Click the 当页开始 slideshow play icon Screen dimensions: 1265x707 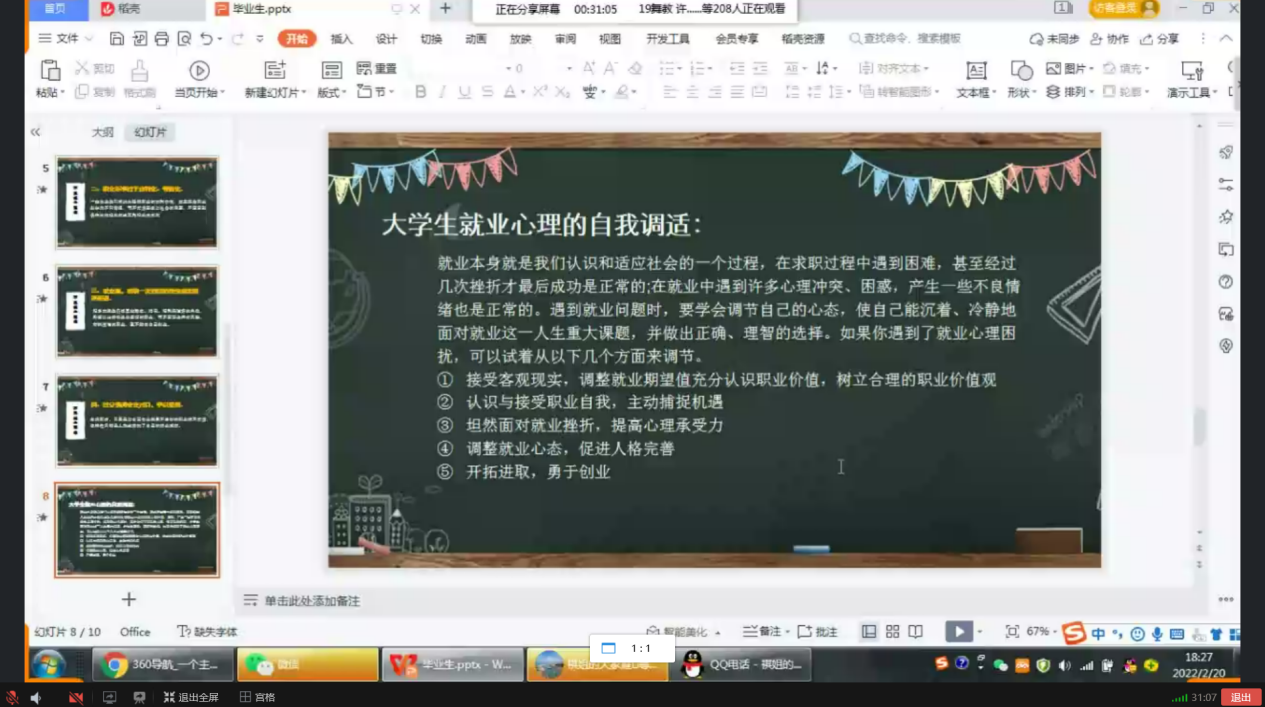coord(199,70)
